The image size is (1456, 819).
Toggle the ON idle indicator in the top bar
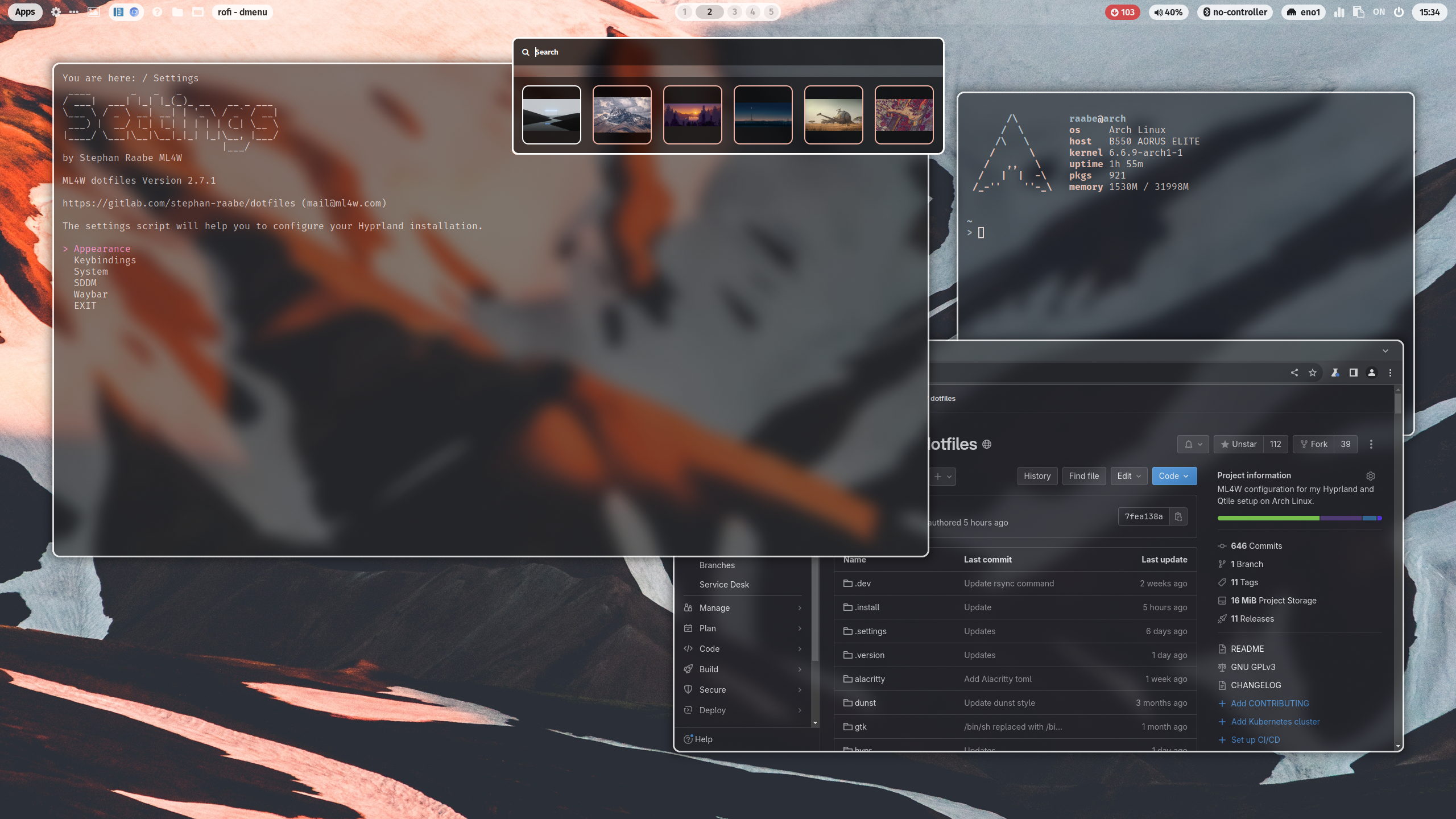click(1379, 12)
